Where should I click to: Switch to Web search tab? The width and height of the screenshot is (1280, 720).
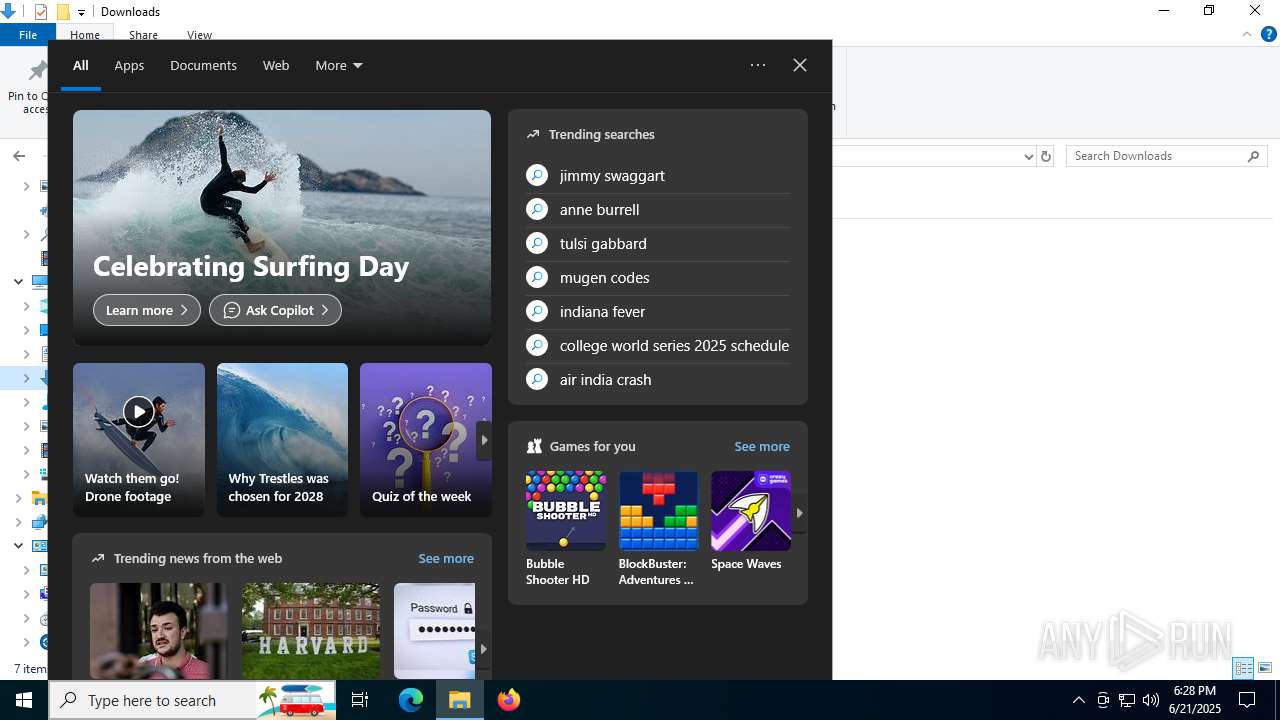coord(276,65)
